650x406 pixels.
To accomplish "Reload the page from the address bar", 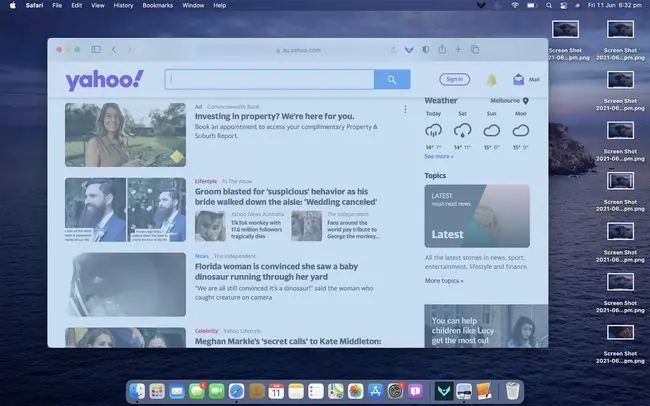I will point(393,50).
